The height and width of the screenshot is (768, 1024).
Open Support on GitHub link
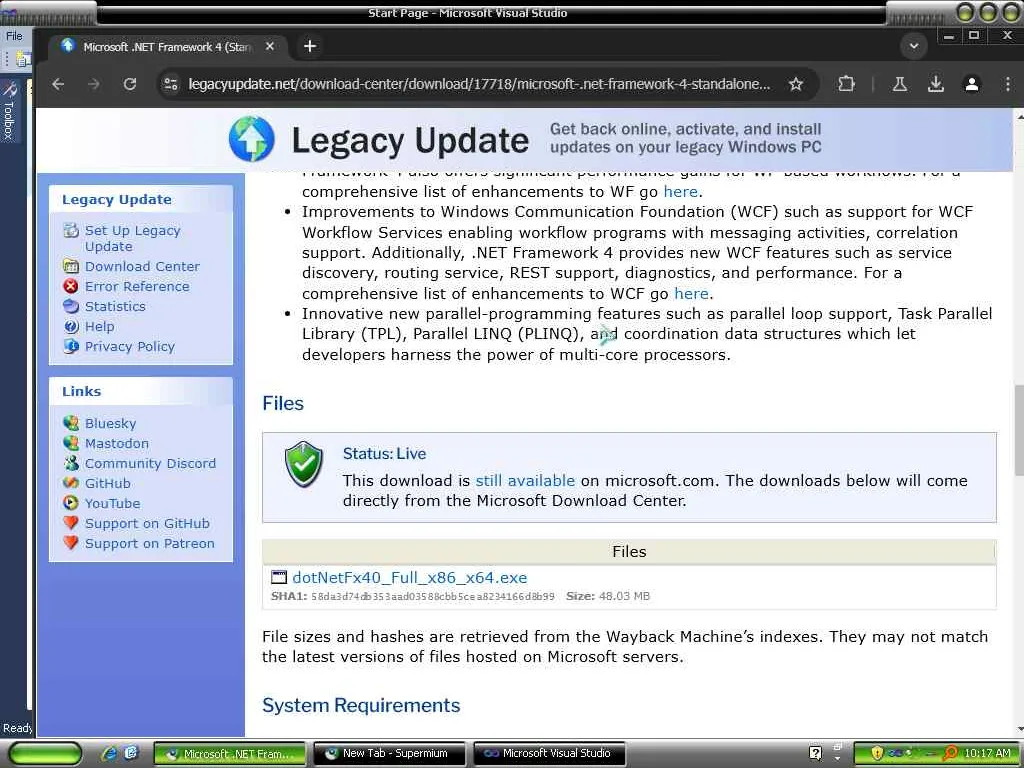(x=147, y=524)
